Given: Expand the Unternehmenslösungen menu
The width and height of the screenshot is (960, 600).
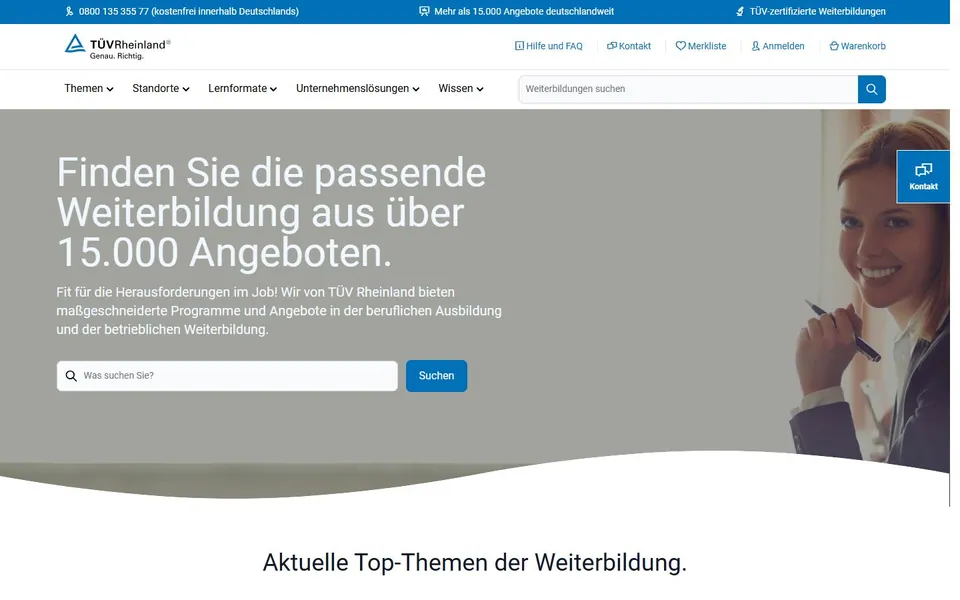Looking at the screenshot, I should 358,89.
